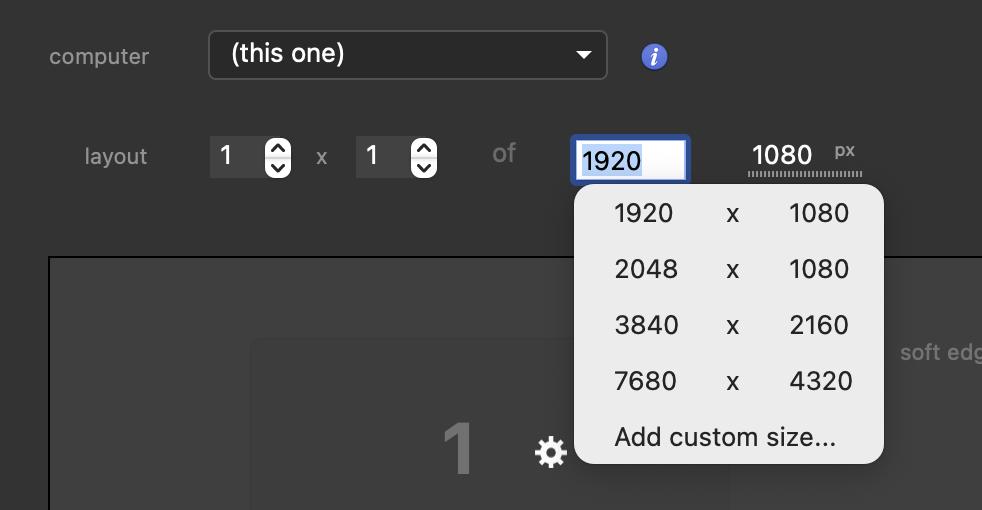982x510 pixels.
Task: Select the 7680 x 4320 resolution
Action: 729,381
